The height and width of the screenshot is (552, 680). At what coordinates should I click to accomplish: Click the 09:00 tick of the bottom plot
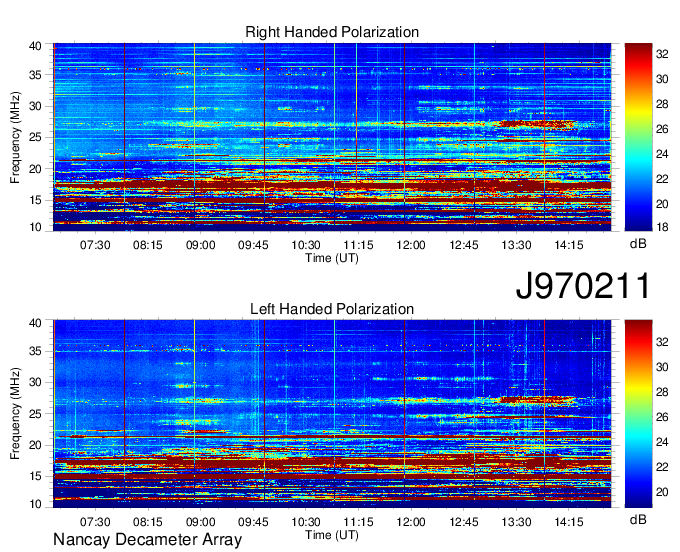tap(200, 522)
